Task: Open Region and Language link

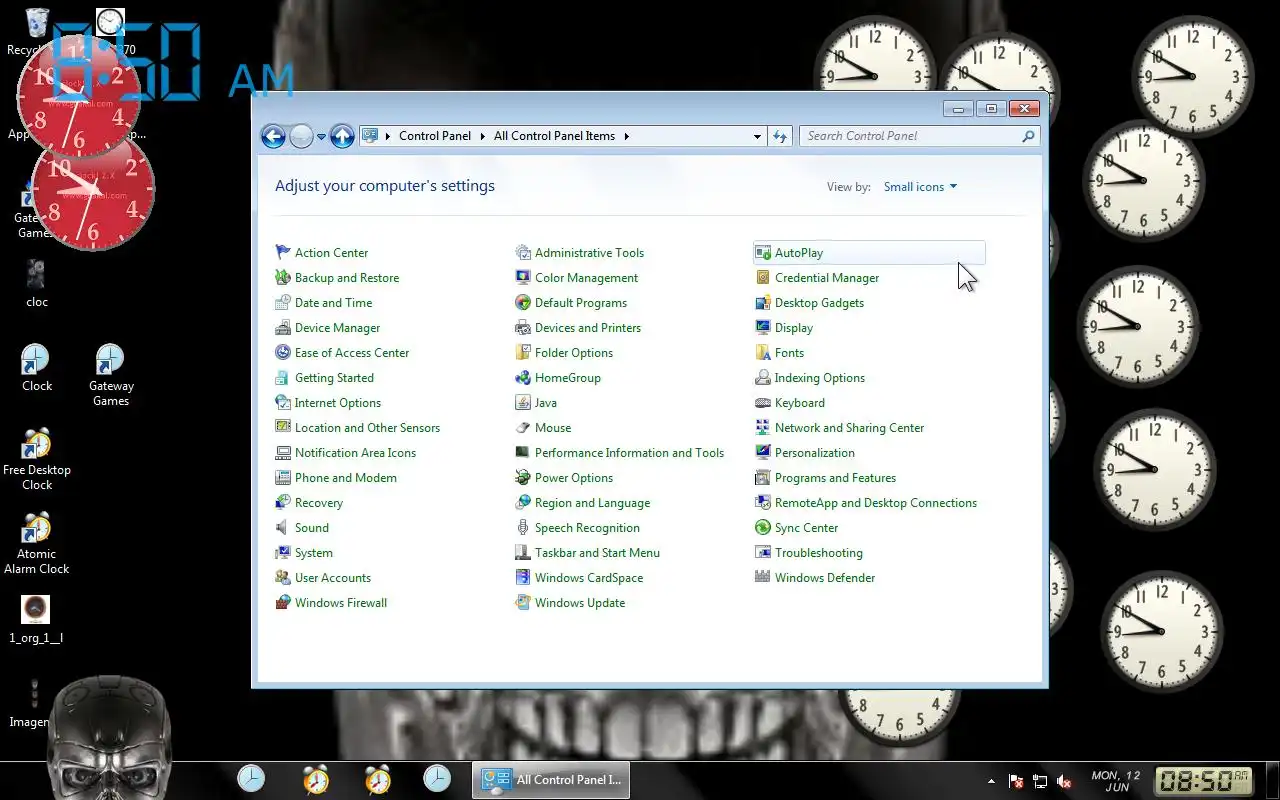Action: (x=592, y=503)
